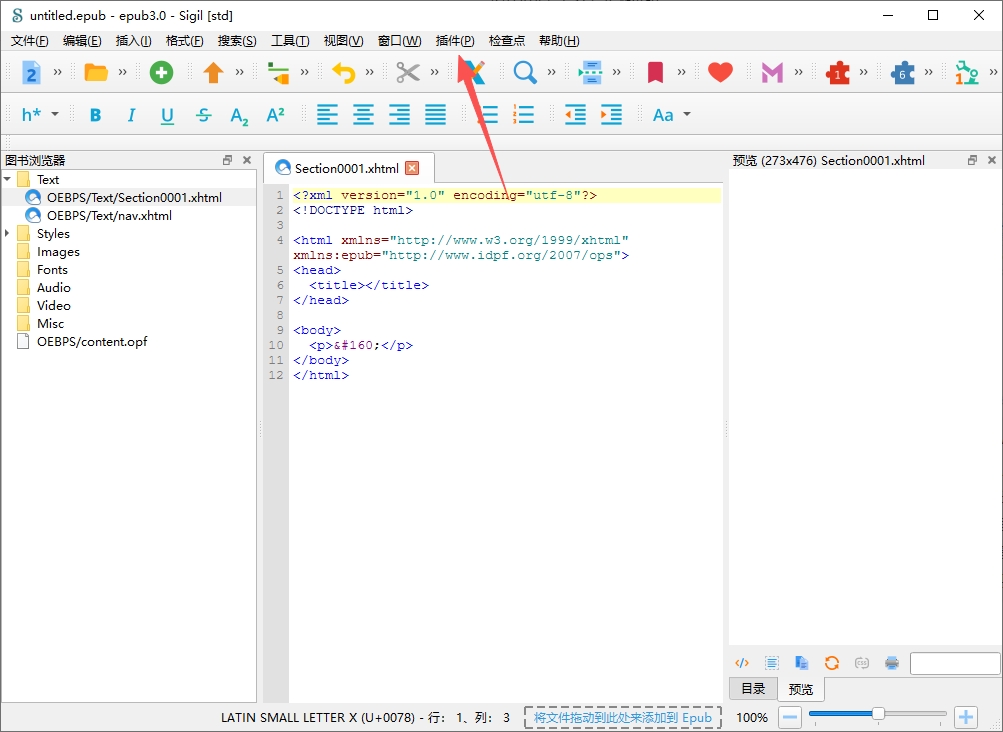
Task: Toggle italic formatting
Action: [131, 115]
